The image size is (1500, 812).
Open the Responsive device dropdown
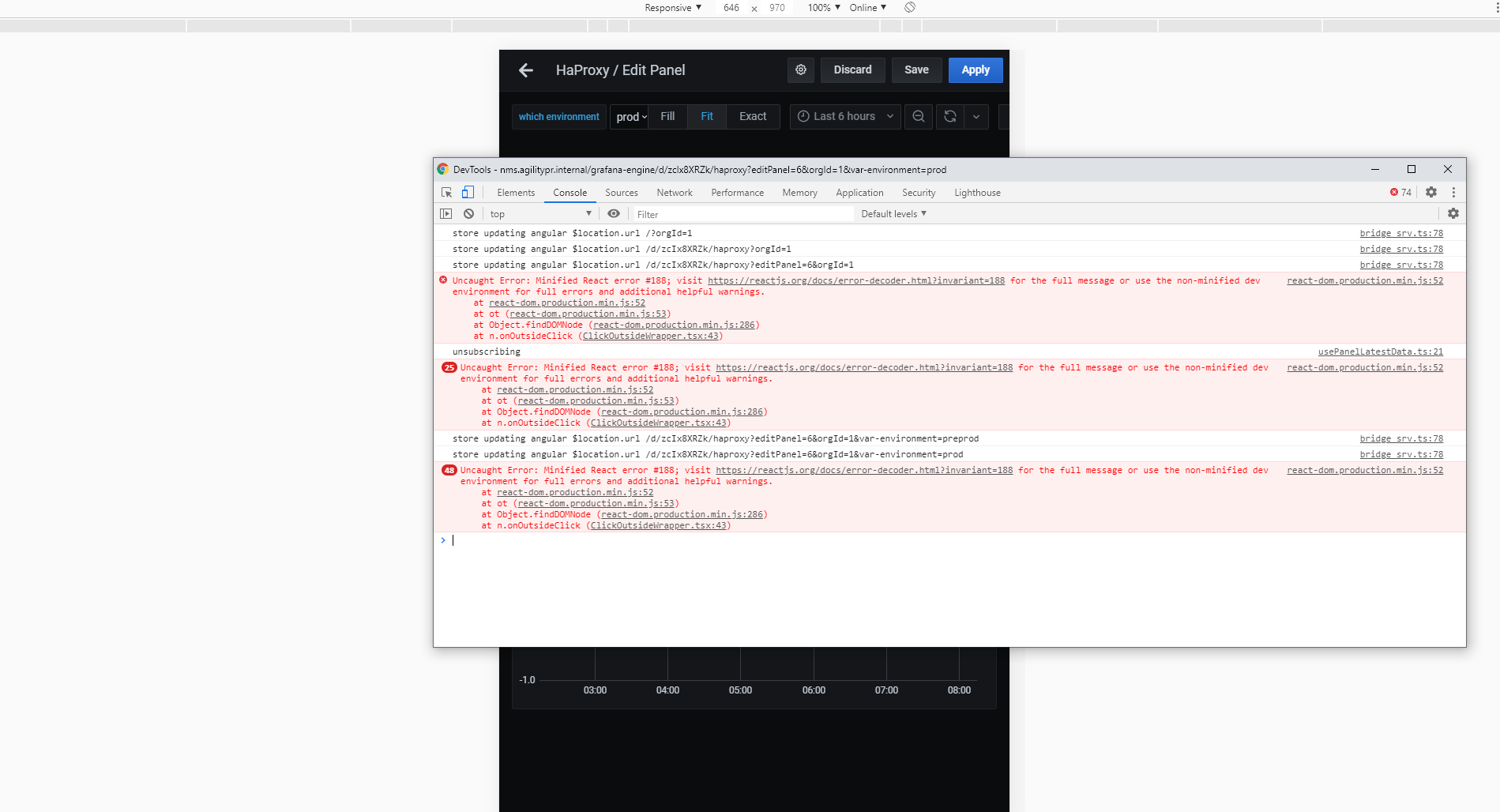coord(672,8)
